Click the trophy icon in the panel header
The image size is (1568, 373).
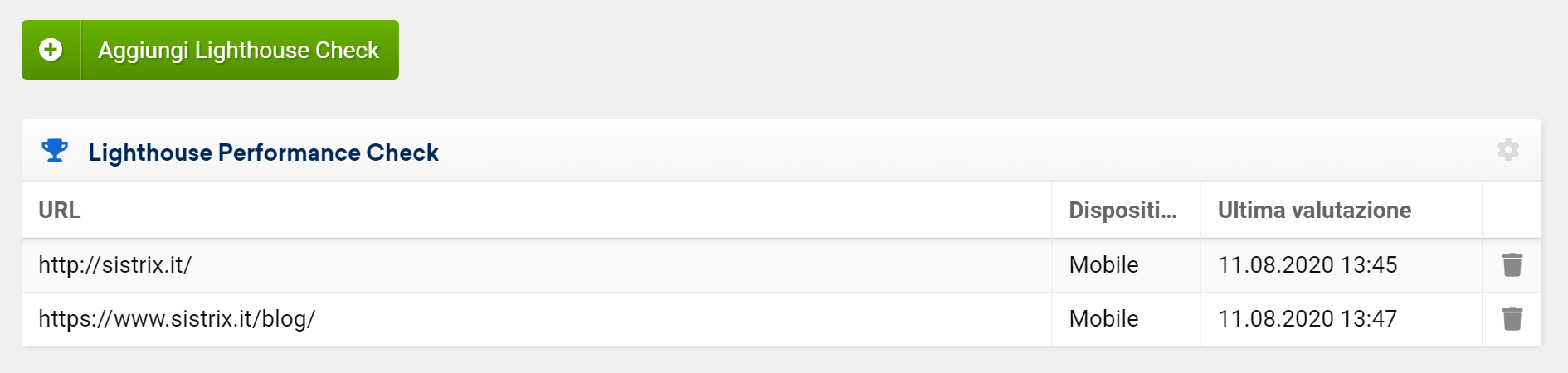[x=55, y=151]
